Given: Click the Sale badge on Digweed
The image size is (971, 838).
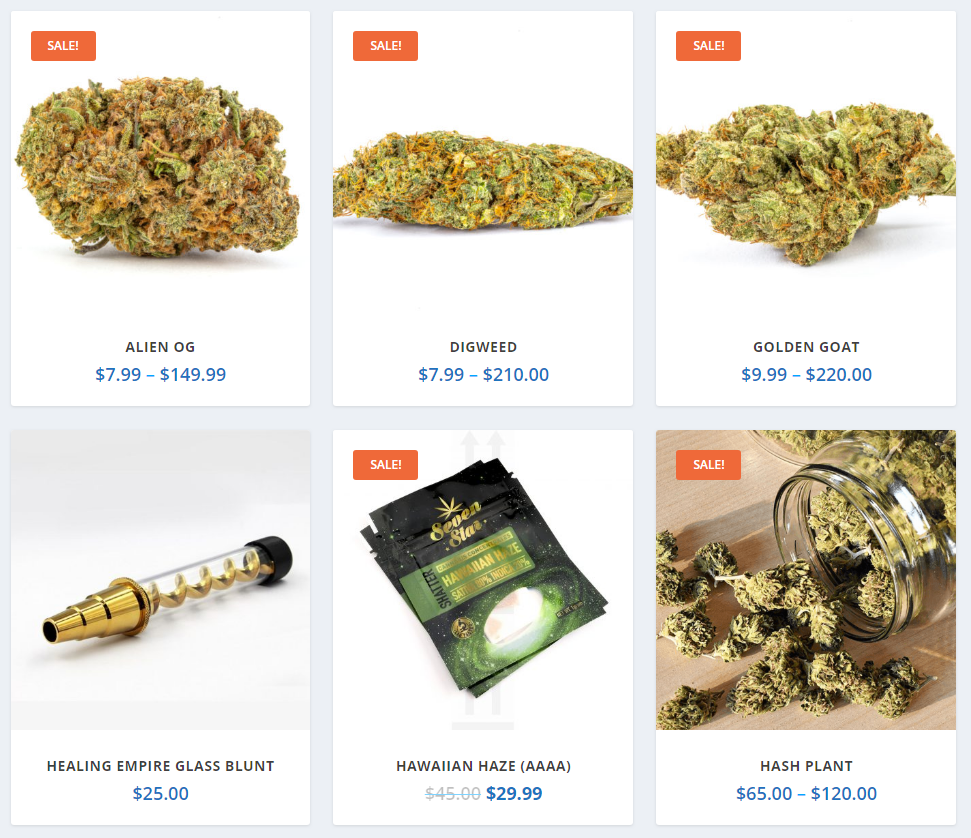Looking at the screenshot, I should pyautogui.click(x=385, y=46).
